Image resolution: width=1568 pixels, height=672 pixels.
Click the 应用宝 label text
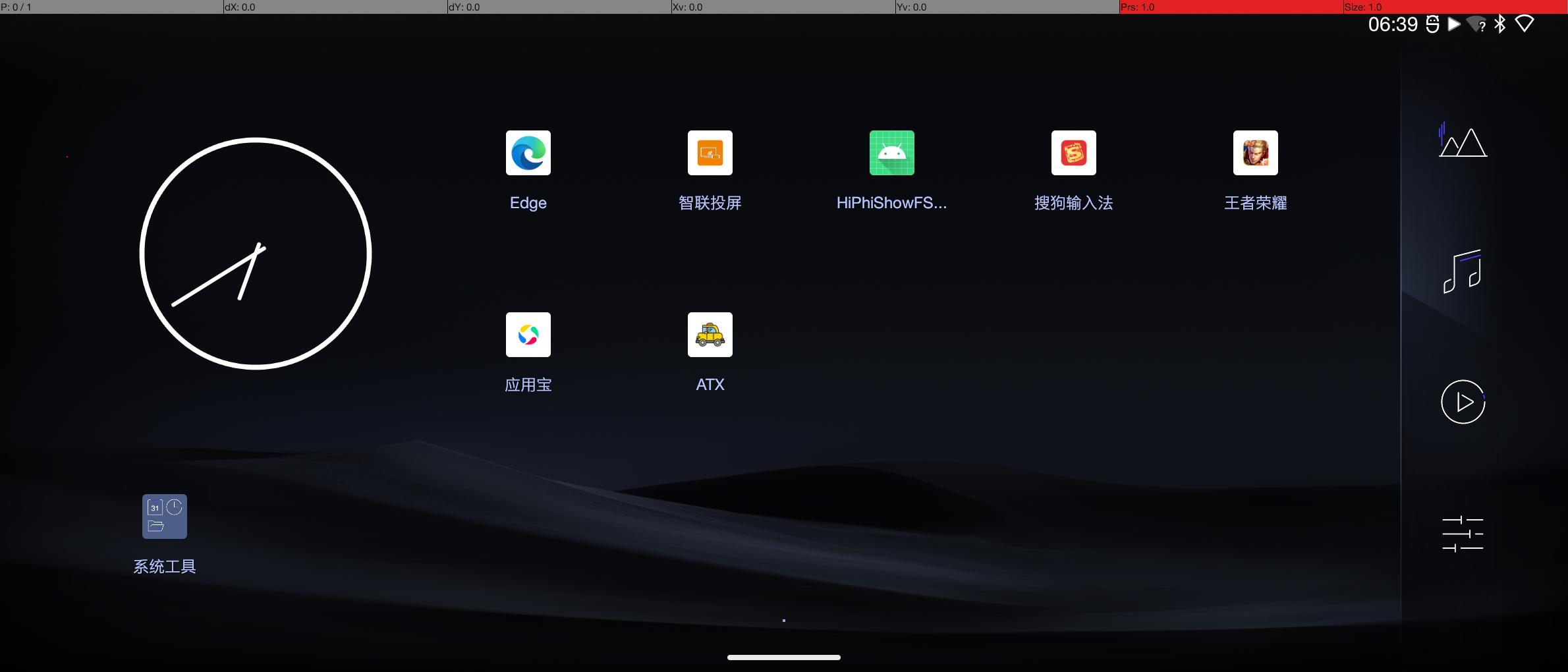[x=528, y=385]
